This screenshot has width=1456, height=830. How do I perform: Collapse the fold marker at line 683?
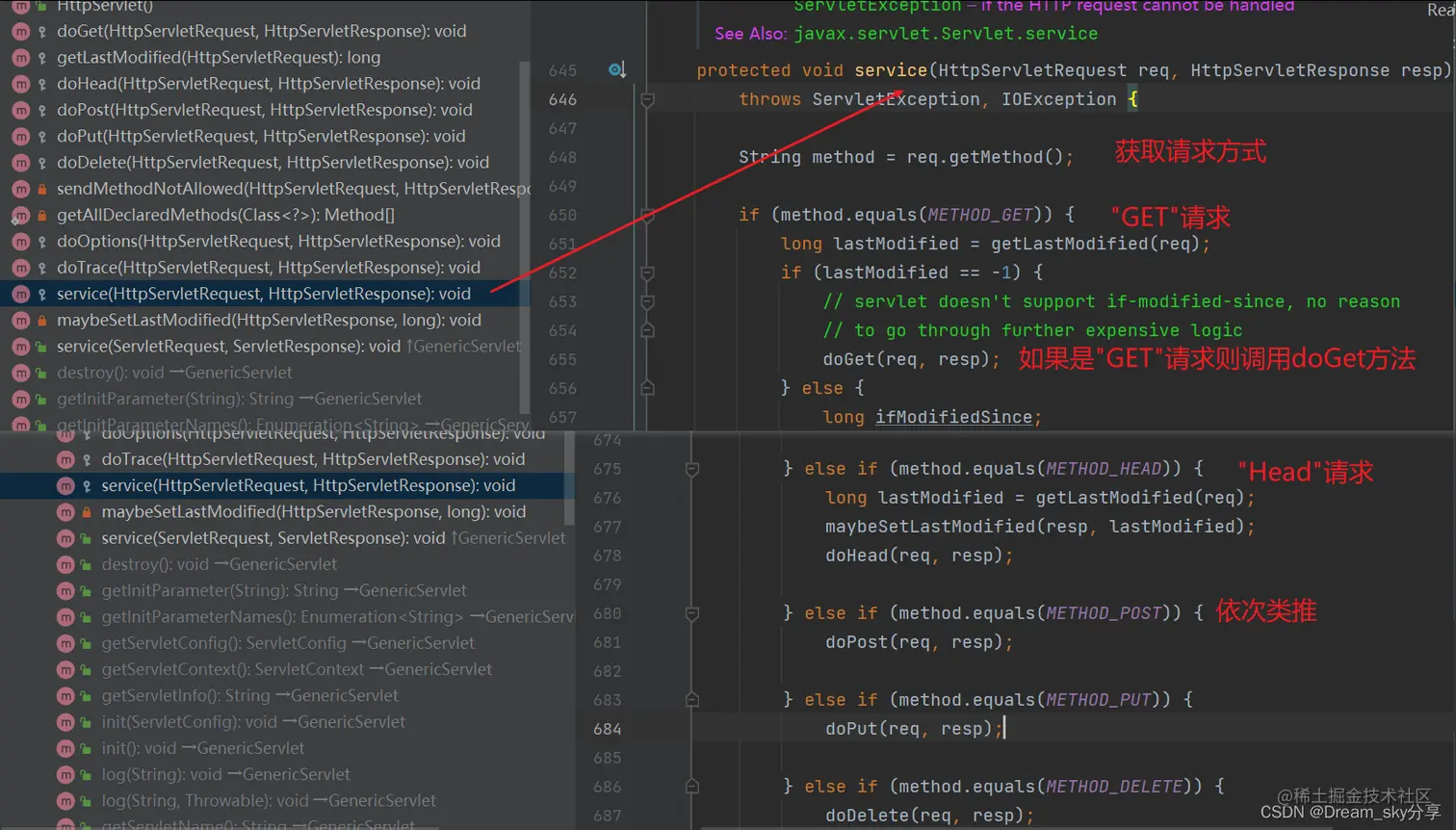691,700
